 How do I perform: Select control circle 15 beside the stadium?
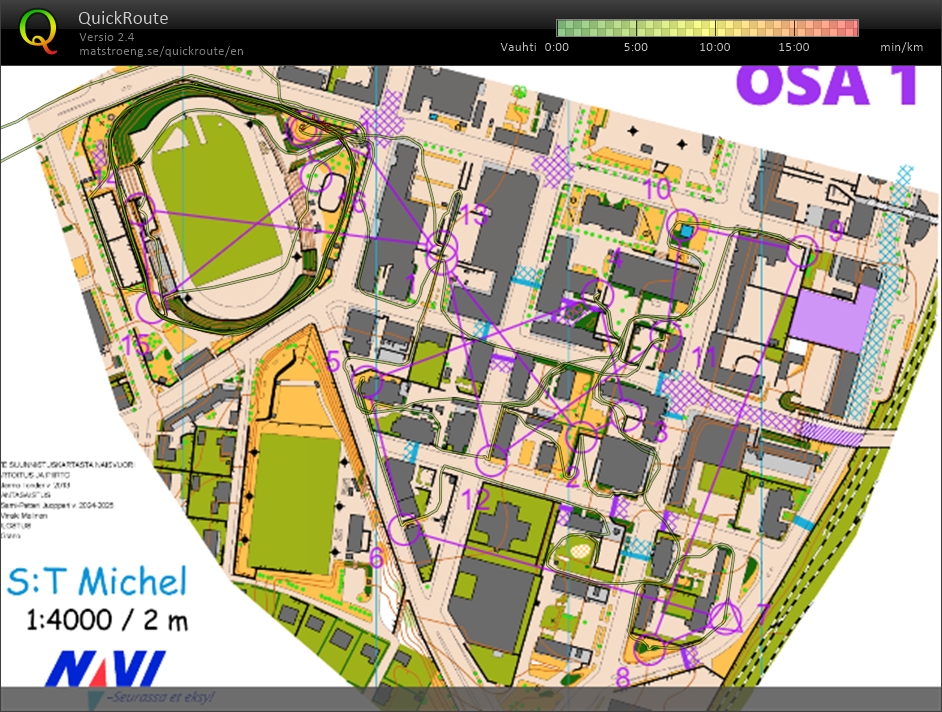tap(150, 308)
